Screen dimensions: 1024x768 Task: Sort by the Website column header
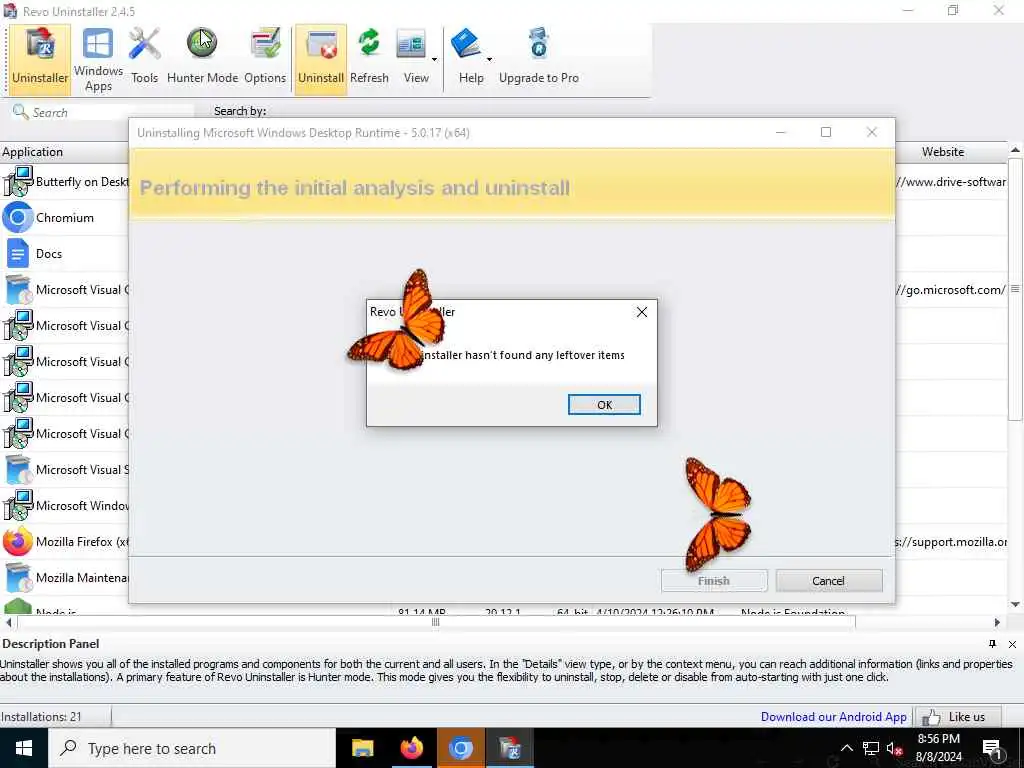point(943,152)
